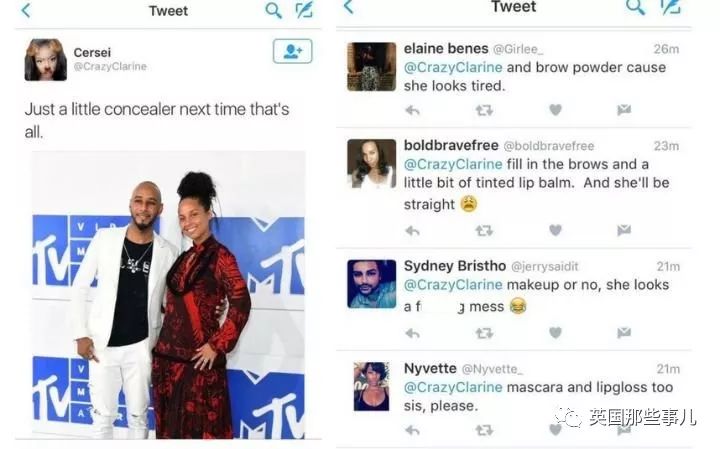This screenshot has width=720, height=449.
Task: Compose new tweet from left header icon
Action: point(304,10)
